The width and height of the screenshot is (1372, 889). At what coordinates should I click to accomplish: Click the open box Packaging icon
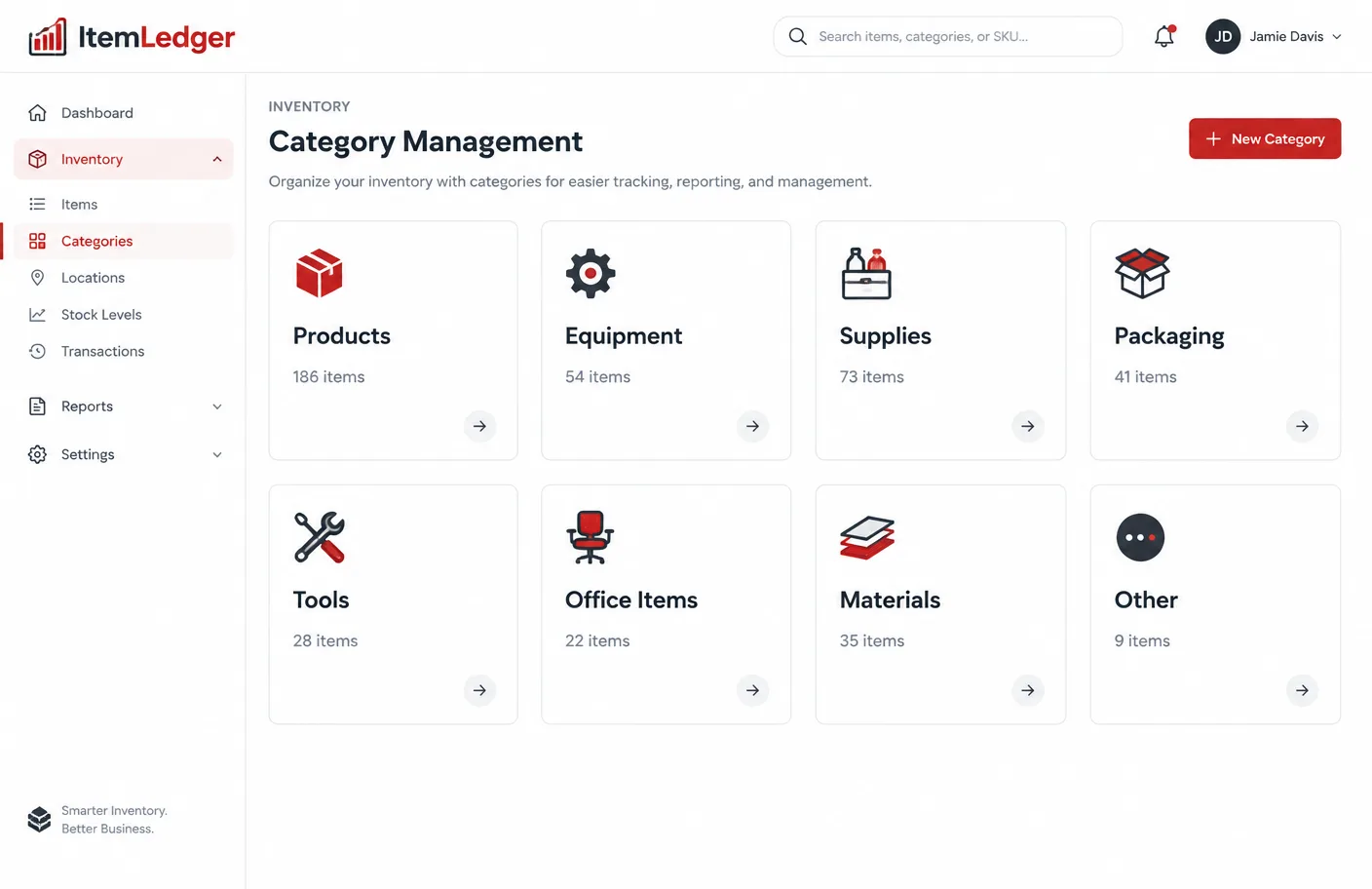click(x=1142, y=273)
